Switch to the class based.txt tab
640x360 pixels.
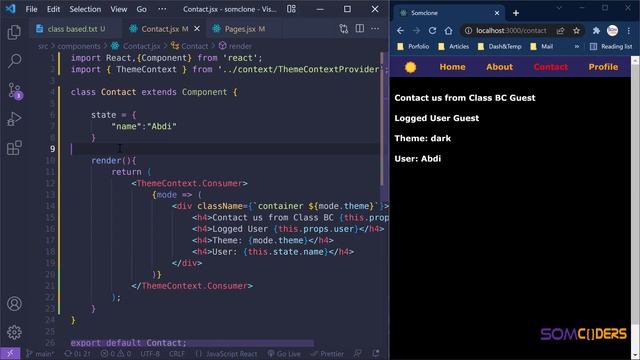coord(76,29)
